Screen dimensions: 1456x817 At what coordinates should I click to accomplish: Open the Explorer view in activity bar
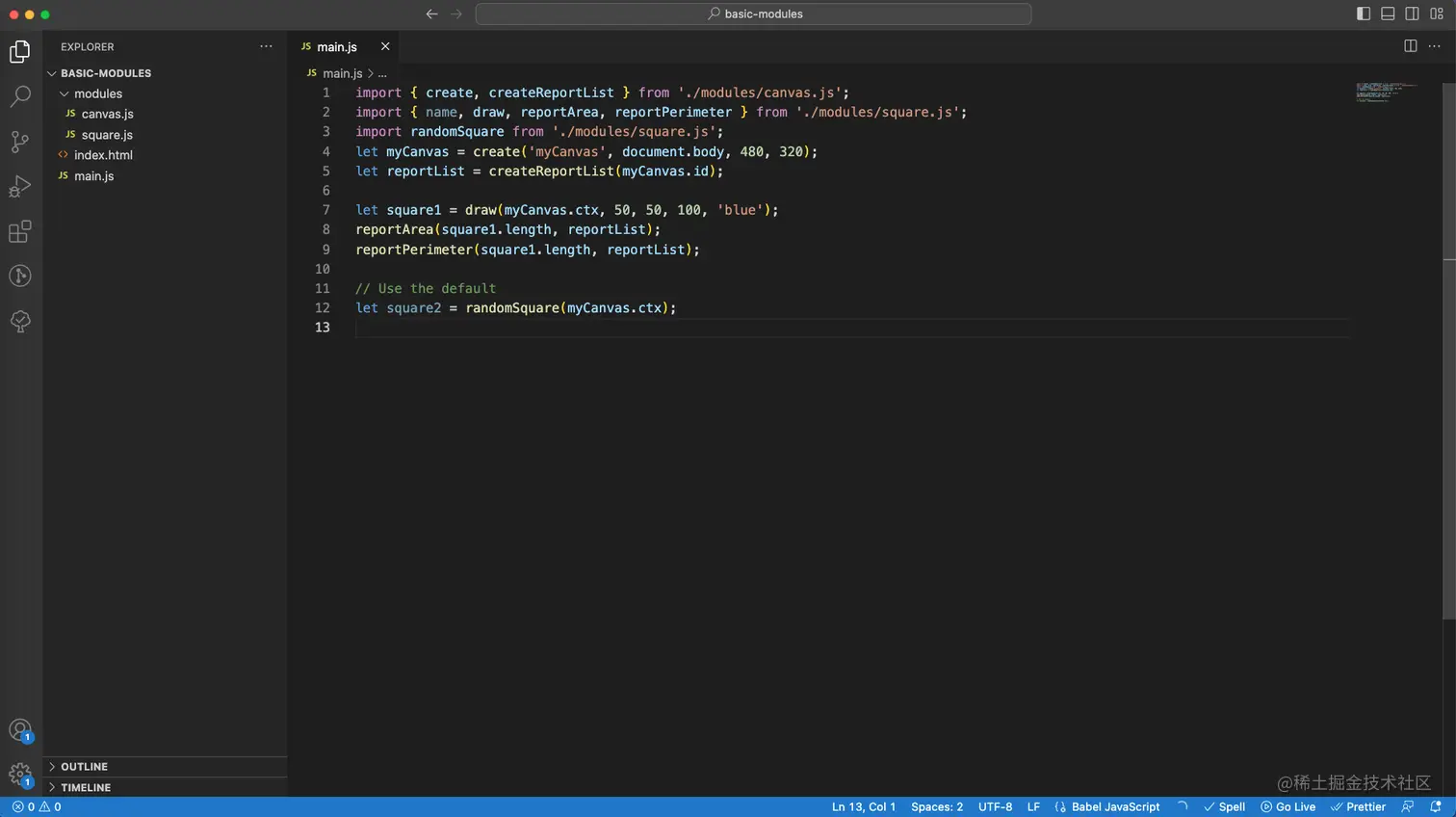coord(20,51)
